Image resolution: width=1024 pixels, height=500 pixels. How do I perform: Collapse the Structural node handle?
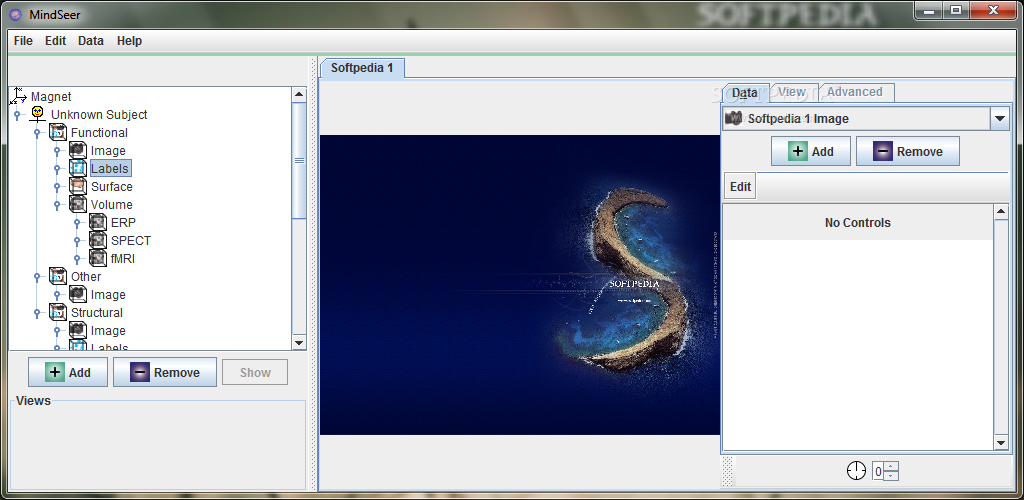pos(37,313)
